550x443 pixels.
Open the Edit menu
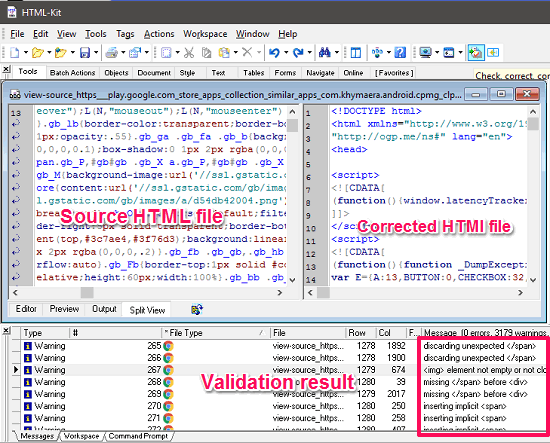pyautogui.click(x=40, y=34)
